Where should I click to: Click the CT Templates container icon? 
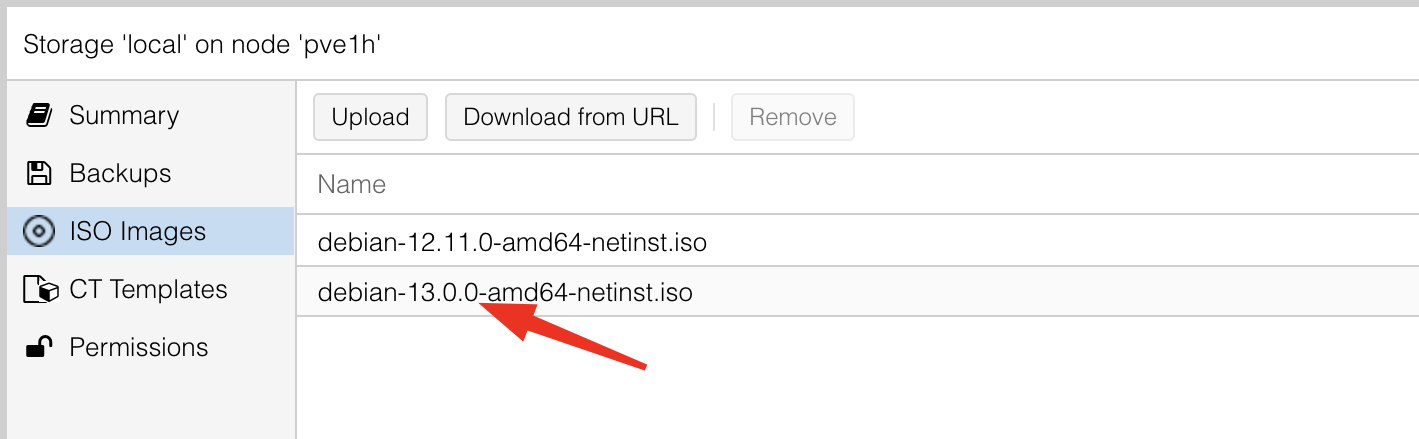pyautogui.click(x=40, y=290)
